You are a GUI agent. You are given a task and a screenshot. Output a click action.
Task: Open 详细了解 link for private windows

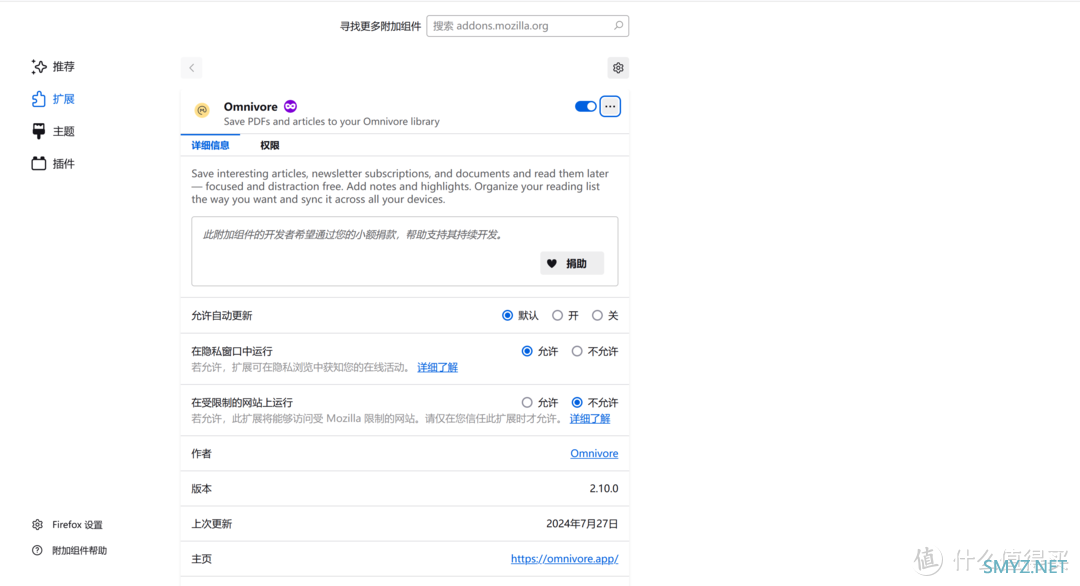coord(437,367)
